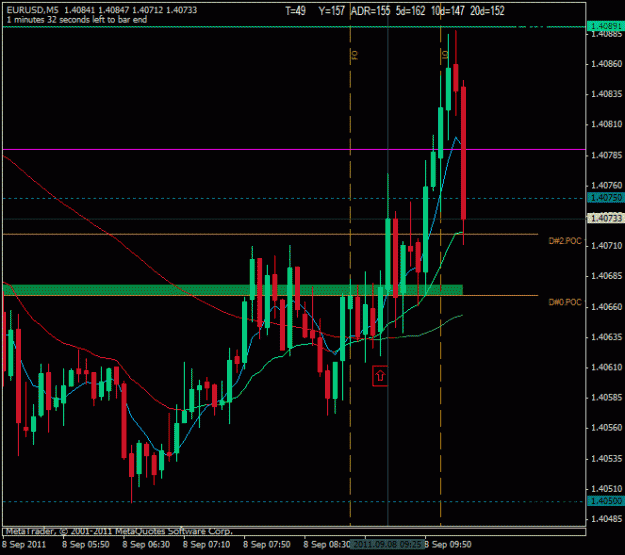The image size is (625, 555).
Task: Select the green shaded rectangle zone
Action: click(232, 290)
